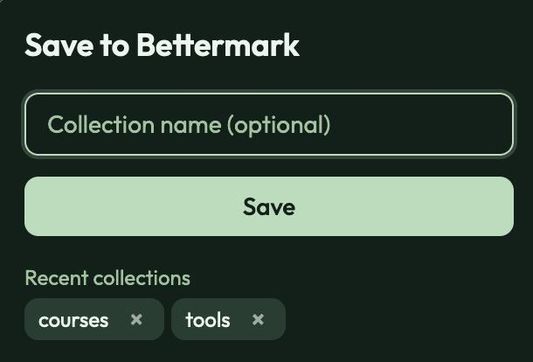Click the Collection name (optional) placeholder text

189,125
